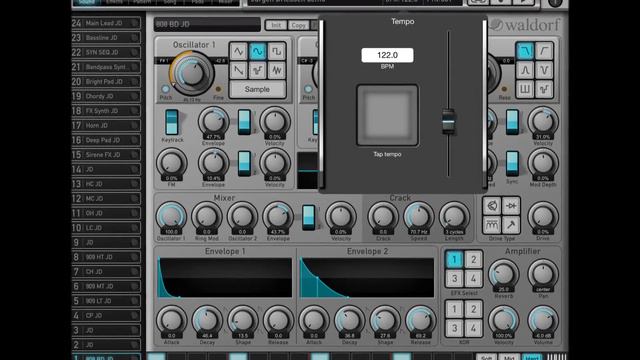
Task: Click the Pitch LED button on Oscillator 1
Action: [165, 89]
